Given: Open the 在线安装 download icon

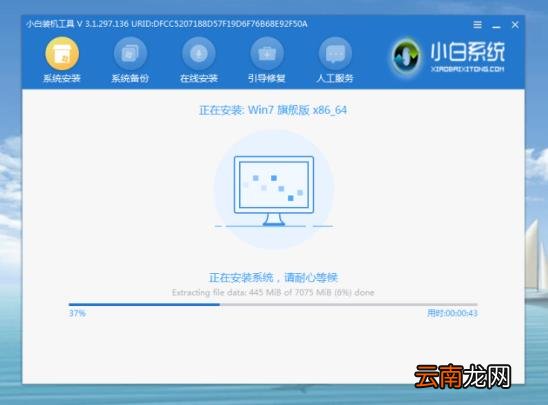Looking at the screenshot, I should click(199, 53).
